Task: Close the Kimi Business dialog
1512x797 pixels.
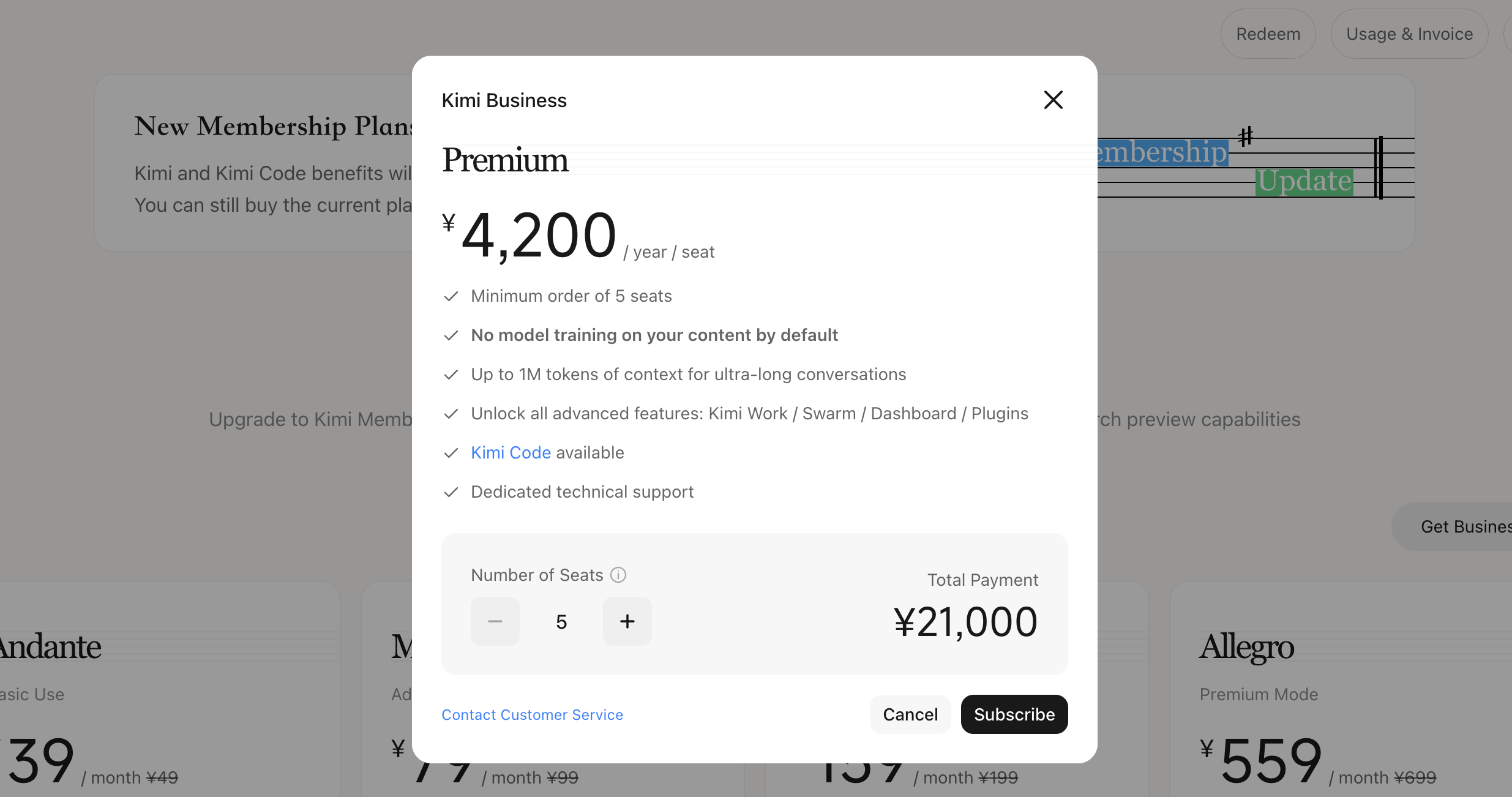Action: pos(1053,100)
